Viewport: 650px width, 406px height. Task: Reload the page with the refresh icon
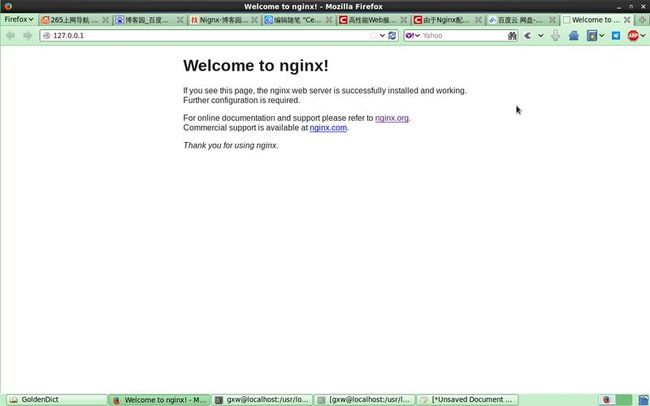tap(392, 36)
